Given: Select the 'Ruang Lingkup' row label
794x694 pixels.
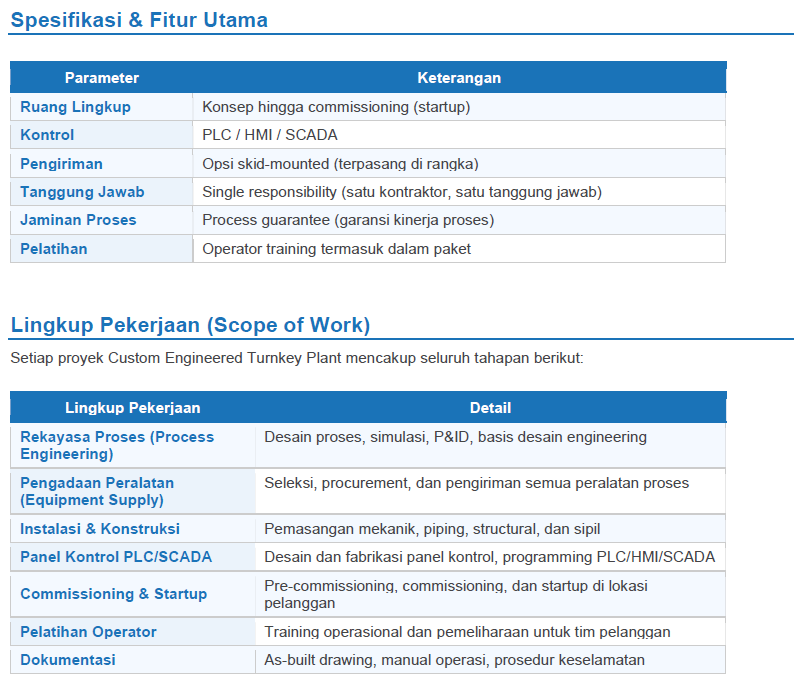Looking at the screenshot, I should (x=101, y=107).
